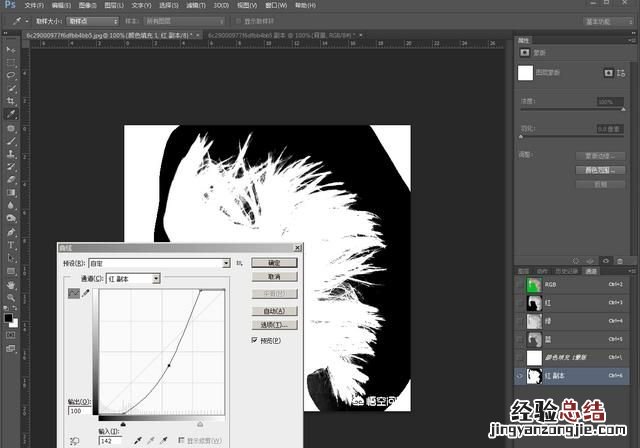The image size is (640, 448).
Task: Click the 自动 (Auto) button in Curves
Action: (x=274, y=311)
